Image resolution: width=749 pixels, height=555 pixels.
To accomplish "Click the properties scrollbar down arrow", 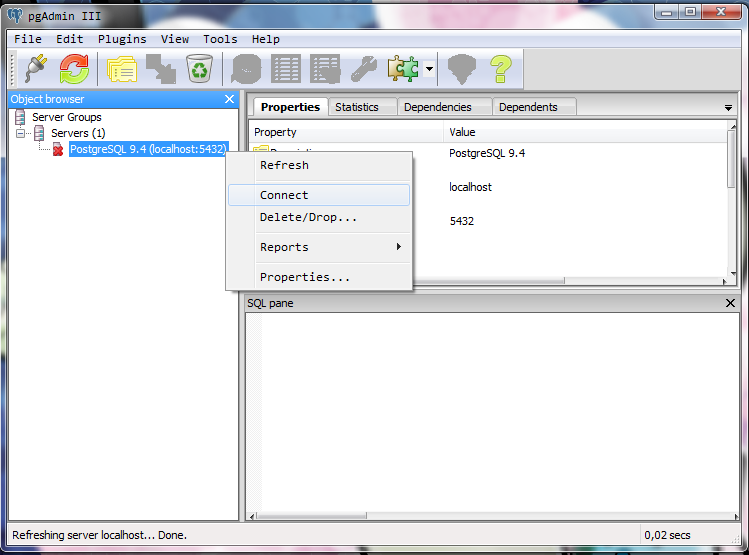I will point(732,273).
